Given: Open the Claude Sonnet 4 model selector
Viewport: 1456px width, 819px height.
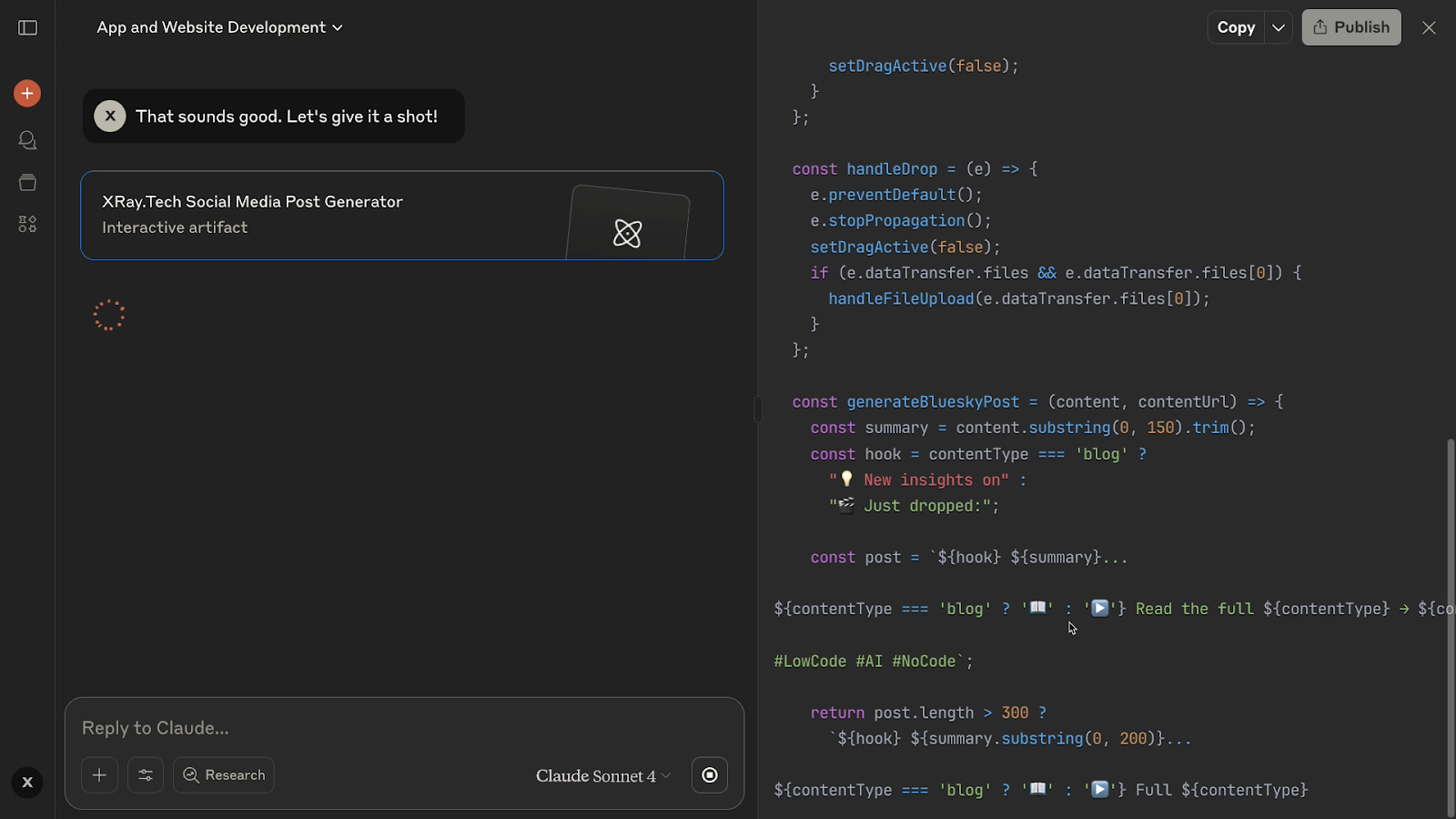Looking at the screenshot, I should coord(603,775).
